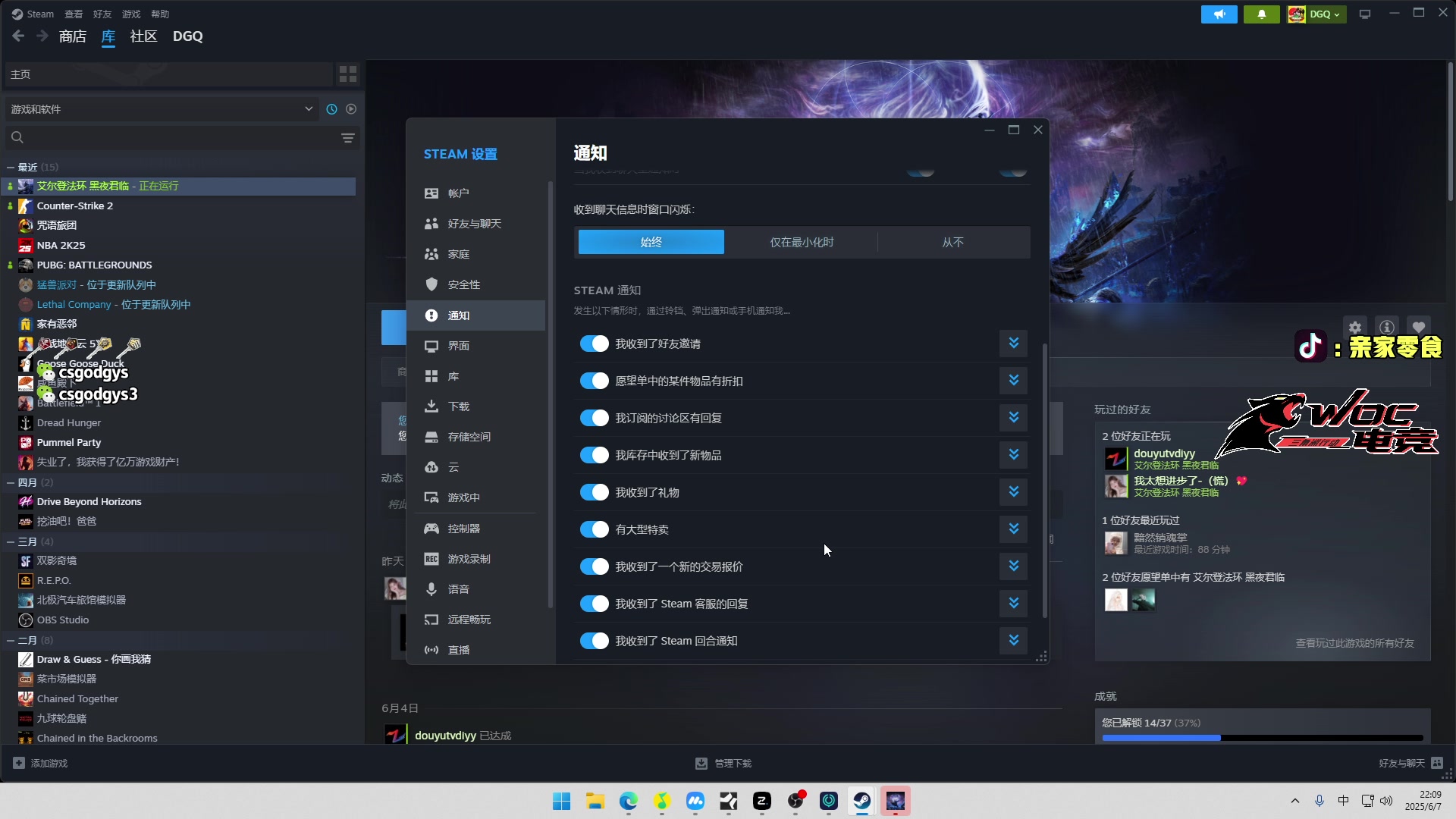The width and height of the screenshot is (1456, 819).
Task: Toggle gift received notification switch
Action: click(x=595, y=492)
